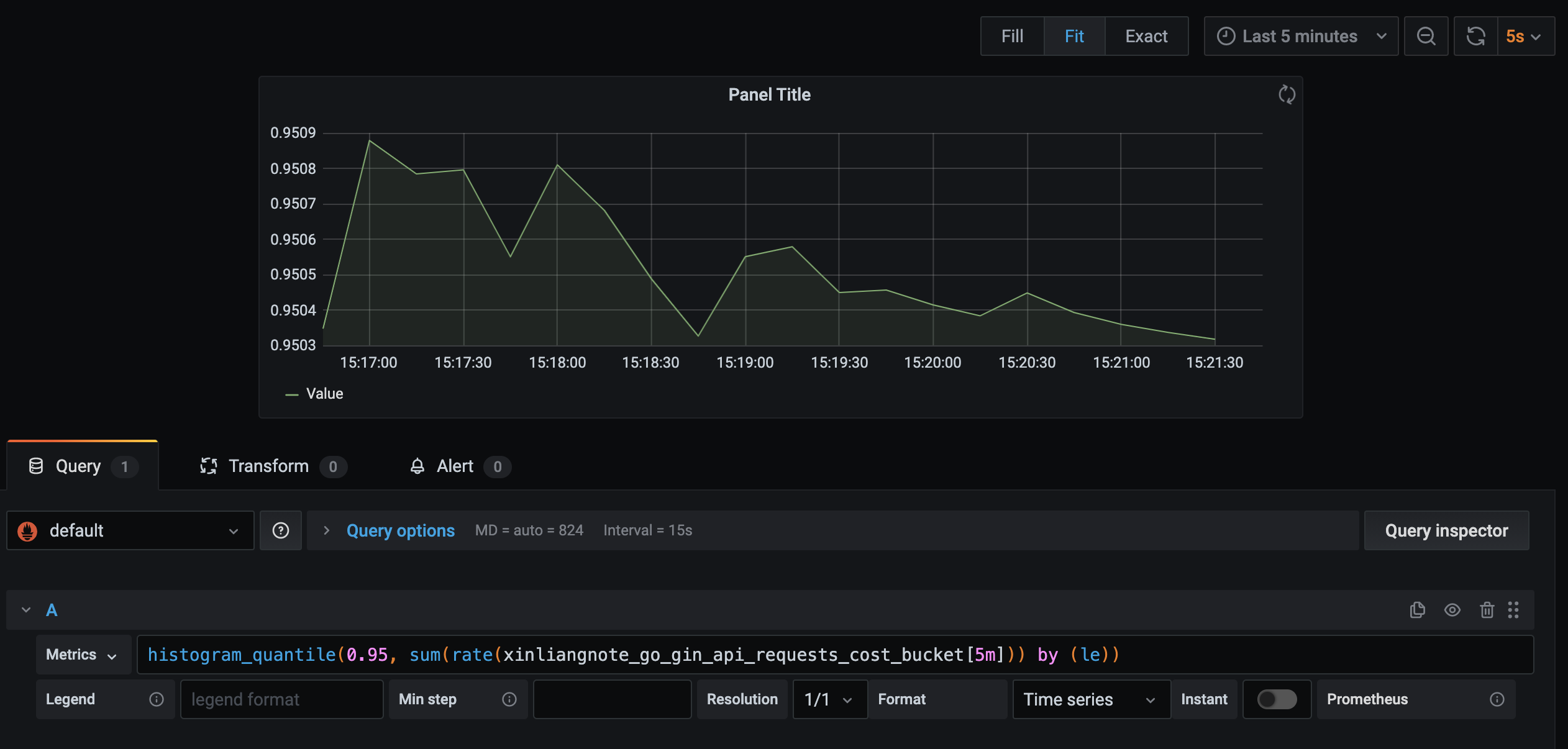Duplicate query A with copy icon

click(1417, 610)
